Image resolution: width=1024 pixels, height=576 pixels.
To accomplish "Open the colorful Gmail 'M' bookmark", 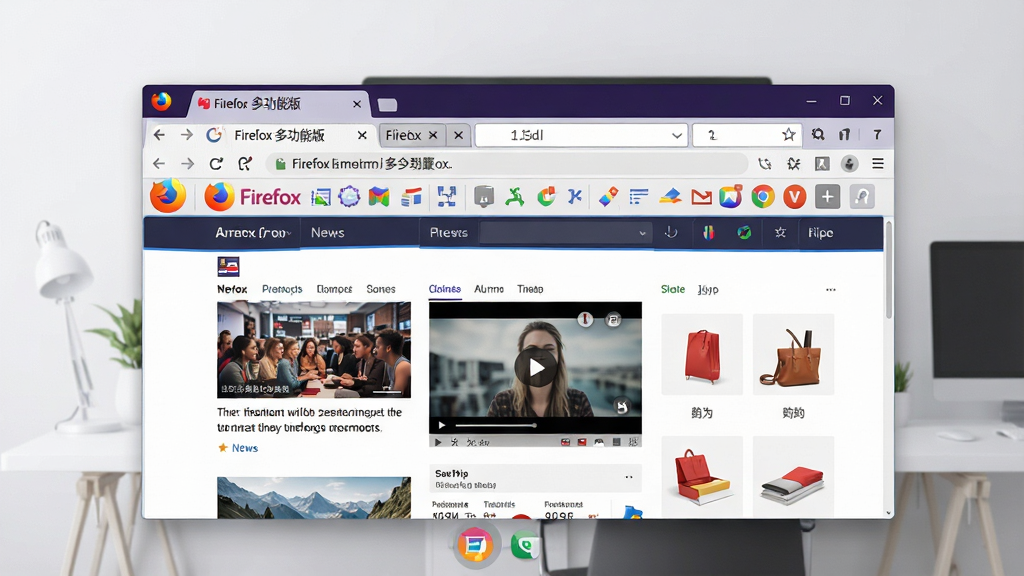I will point(379,197).
